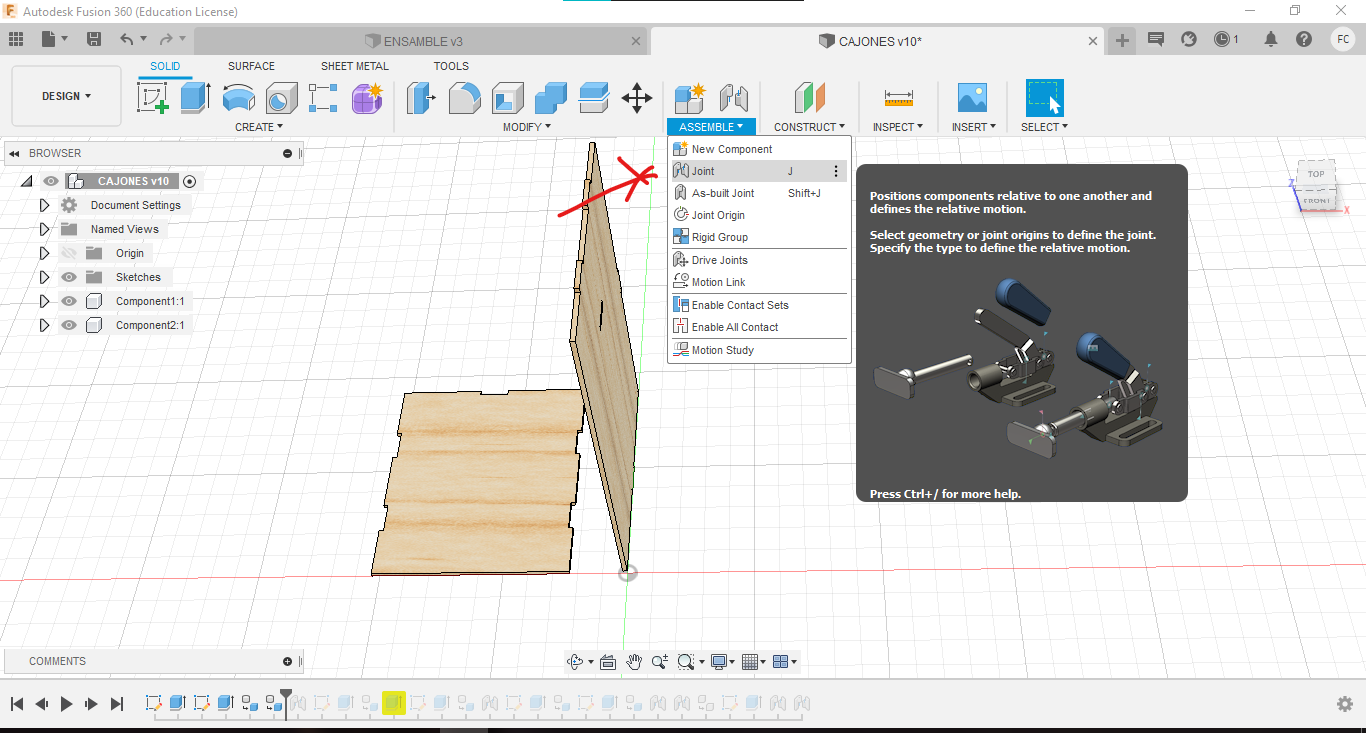Expand the Named Views folder
The image size is (1366, 733).
44,229
